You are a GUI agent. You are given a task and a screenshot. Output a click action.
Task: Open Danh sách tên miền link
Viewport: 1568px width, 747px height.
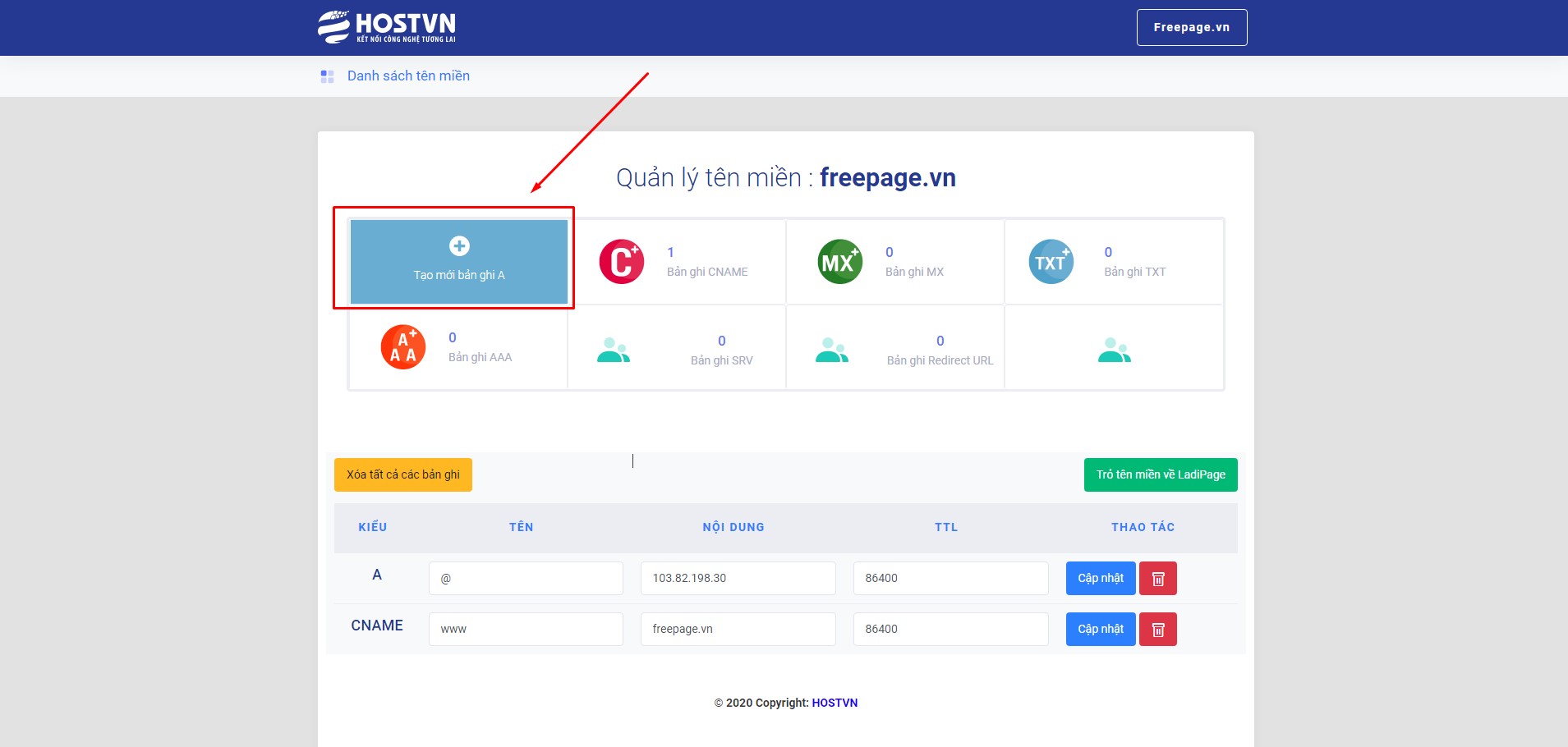tap(408, 76)
